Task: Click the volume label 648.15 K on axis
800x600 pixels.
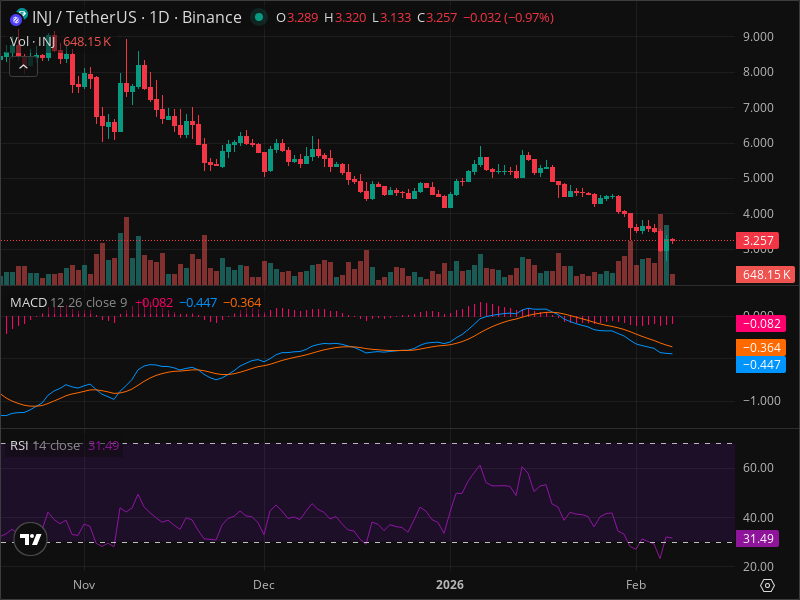Action: pyautogui.click(x=765, y=274)
